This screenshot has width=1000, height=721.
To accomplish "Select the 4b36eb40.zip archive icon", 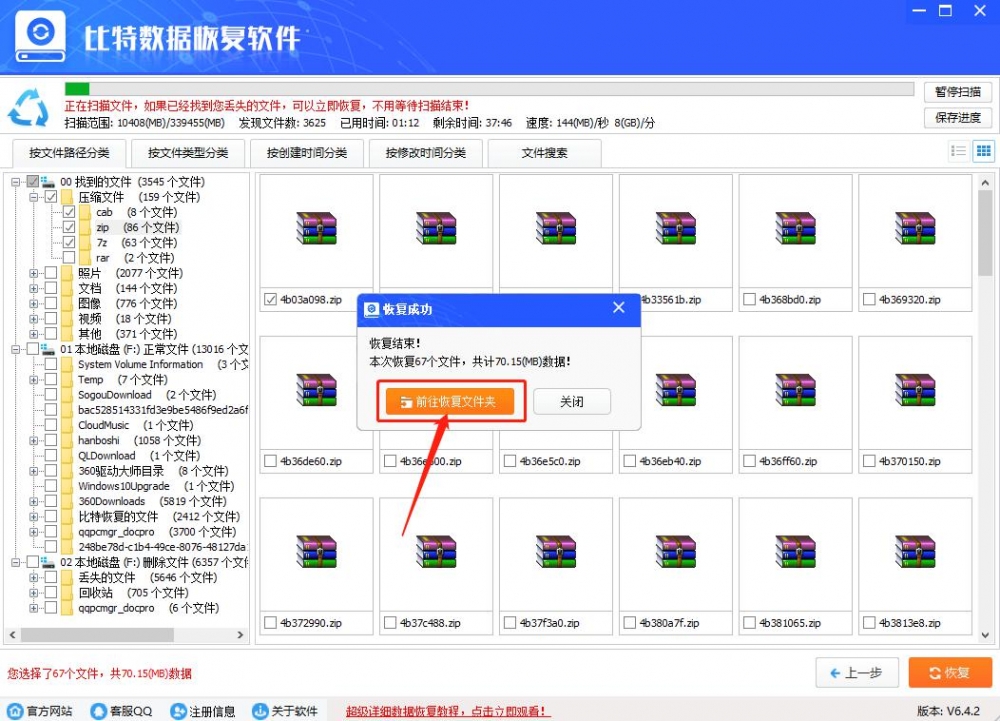I will tap(675, 390).
